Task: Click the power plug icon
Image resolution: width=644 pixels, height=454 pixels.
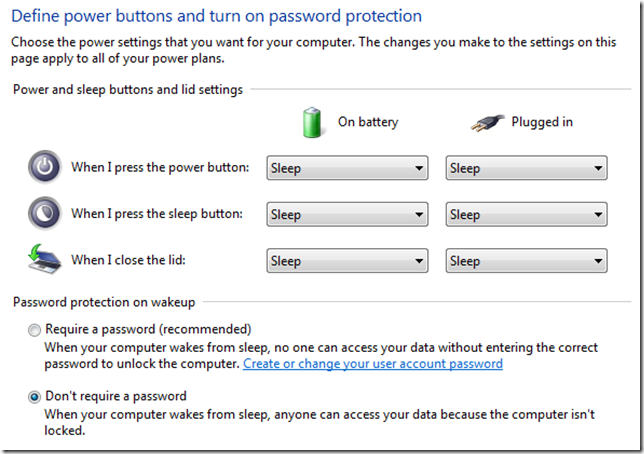Action: pos(486,122)
